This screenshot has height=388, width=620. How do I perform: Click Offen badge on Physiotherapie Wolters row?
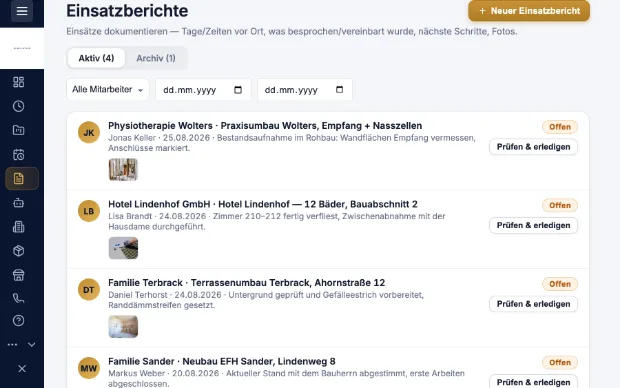pos(560,127)
